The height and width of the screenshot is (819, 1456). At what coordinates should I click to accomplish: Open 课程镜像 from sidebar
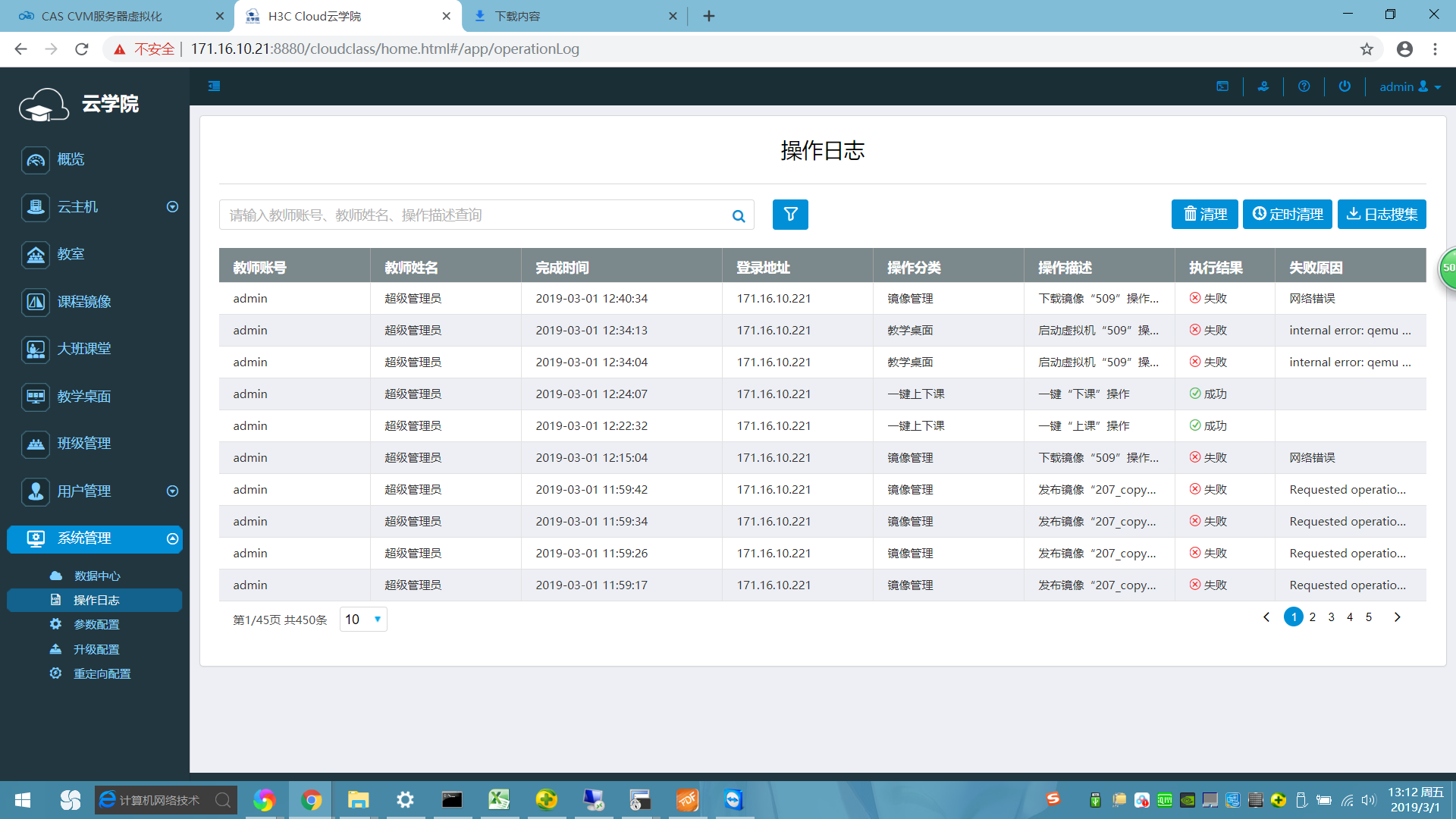click(83, 302)
